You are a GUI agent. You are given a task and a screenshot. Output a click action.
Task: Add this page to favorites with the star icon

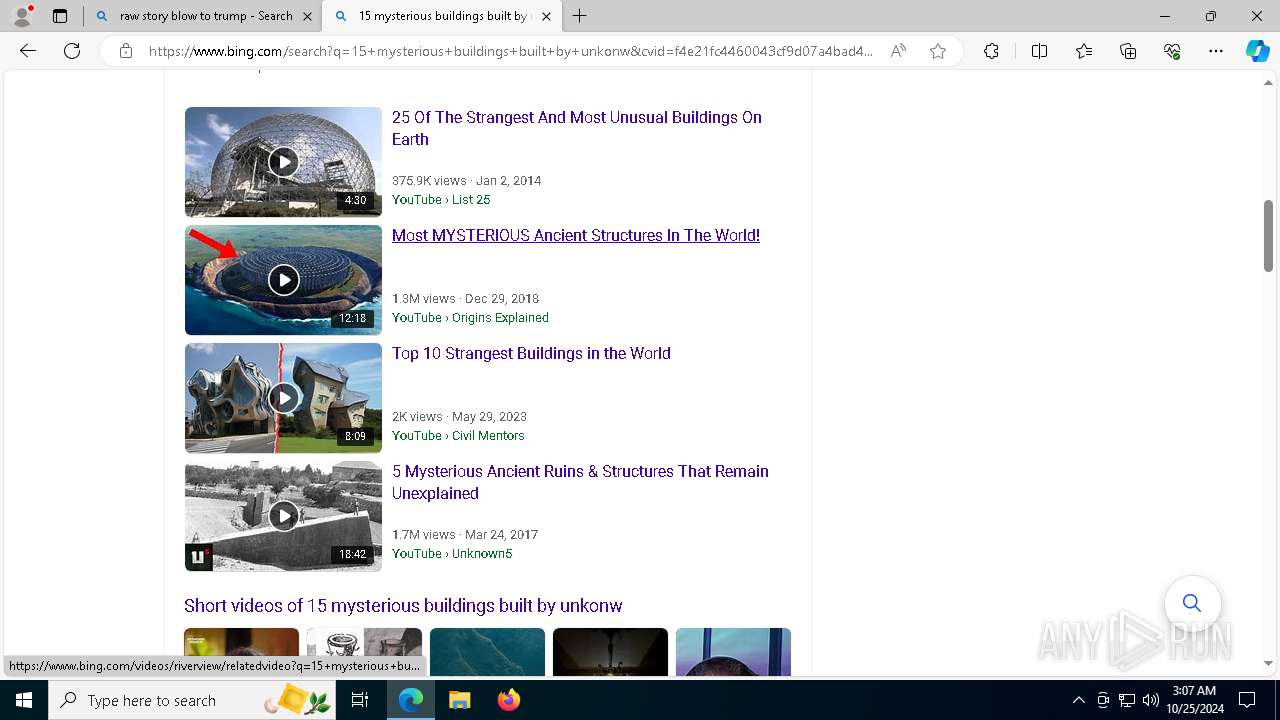(938, 51)
